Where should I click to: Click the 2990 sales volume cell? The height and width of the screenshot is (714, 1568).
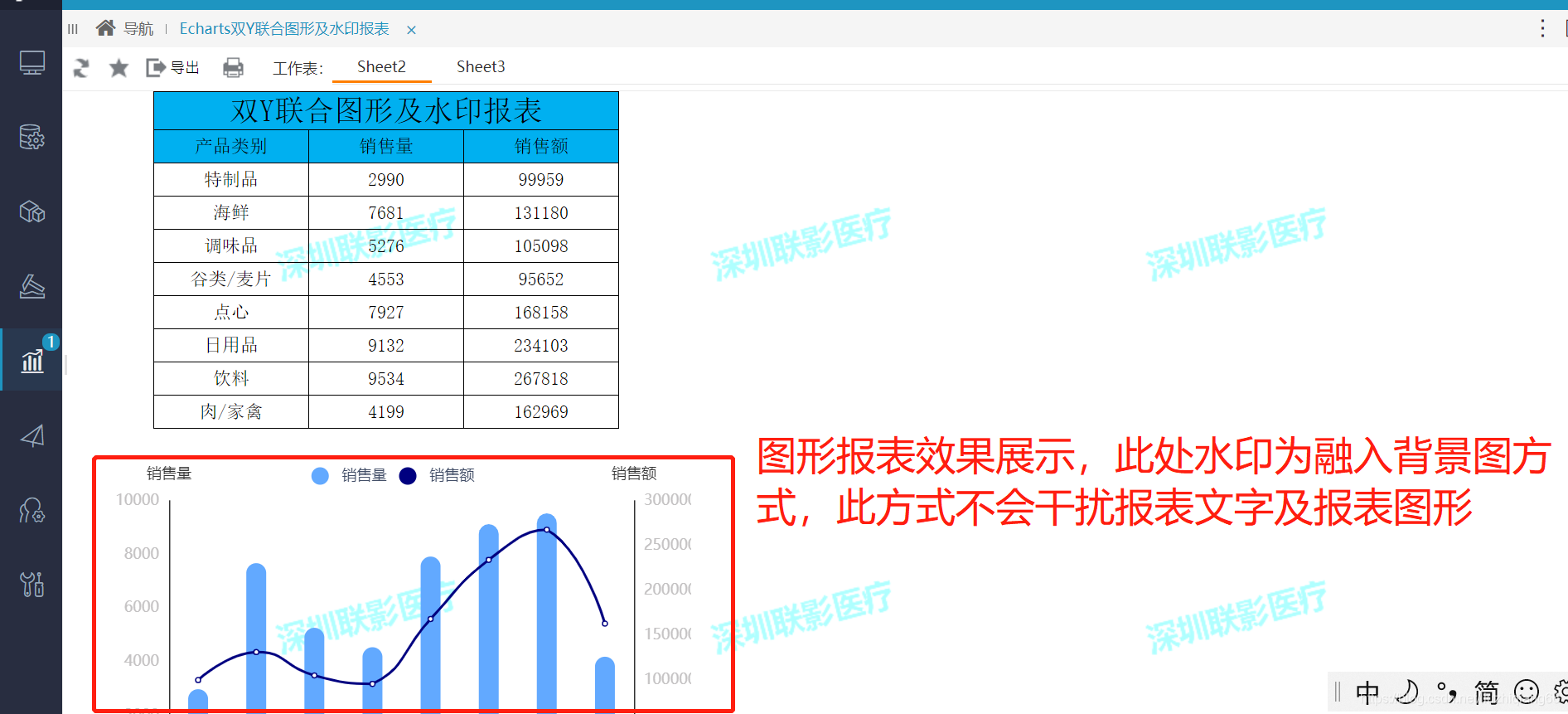coord(386,179)
